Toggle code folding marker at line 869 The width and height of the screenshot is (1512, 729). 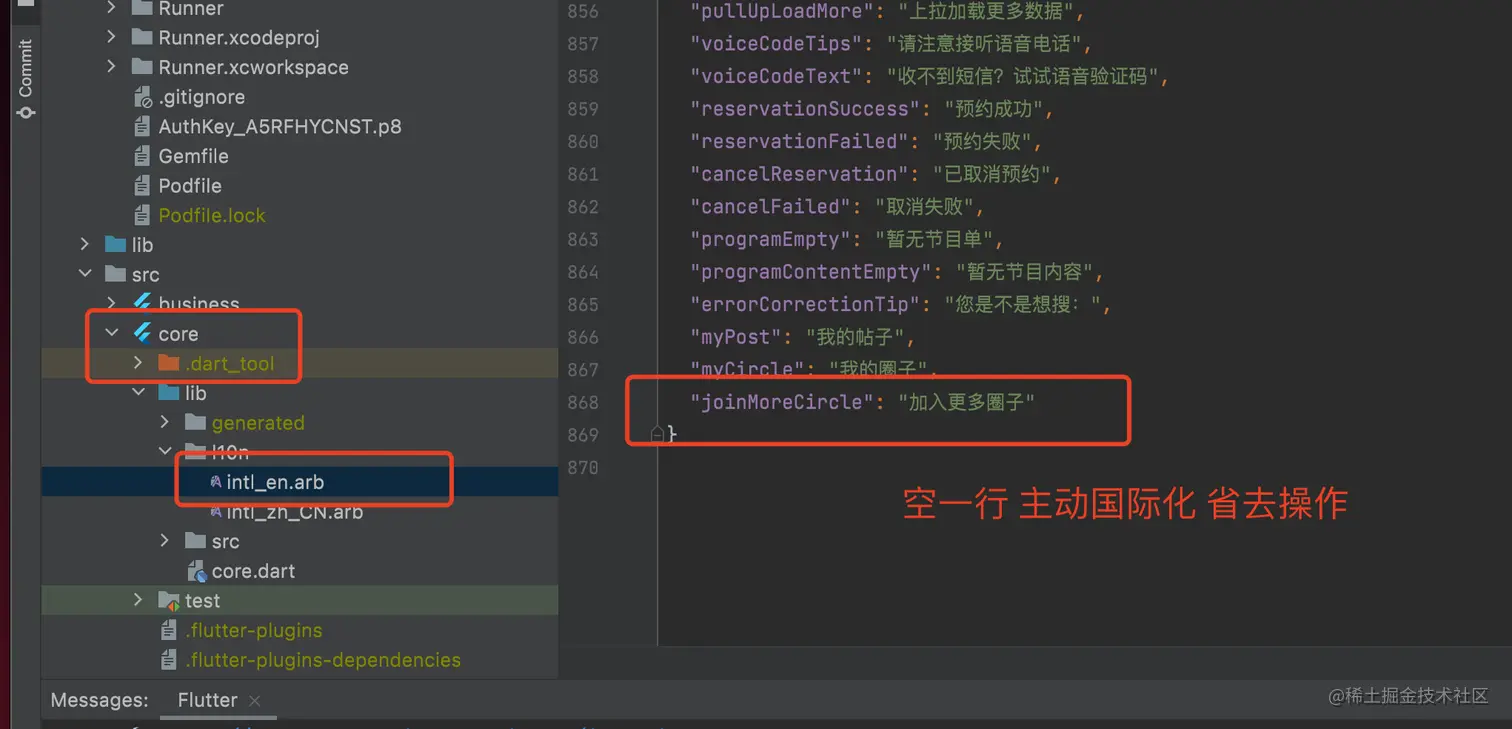658,434
